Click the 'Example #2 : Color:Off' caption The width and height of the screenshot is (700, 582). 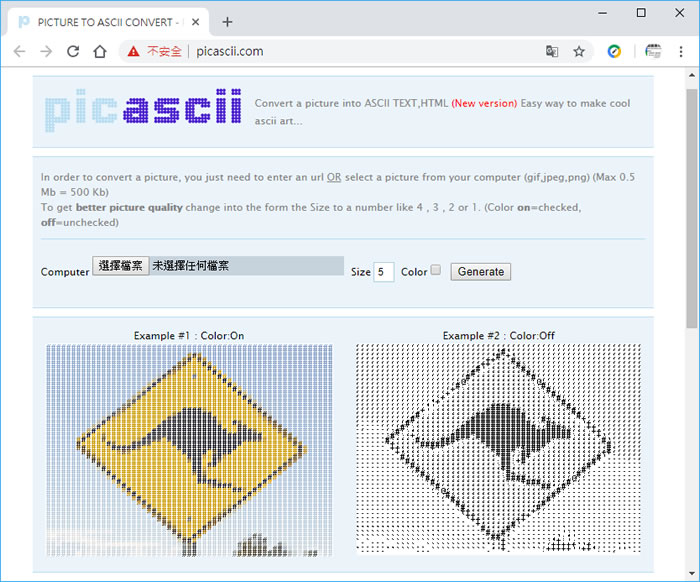[x=499, y=336]
